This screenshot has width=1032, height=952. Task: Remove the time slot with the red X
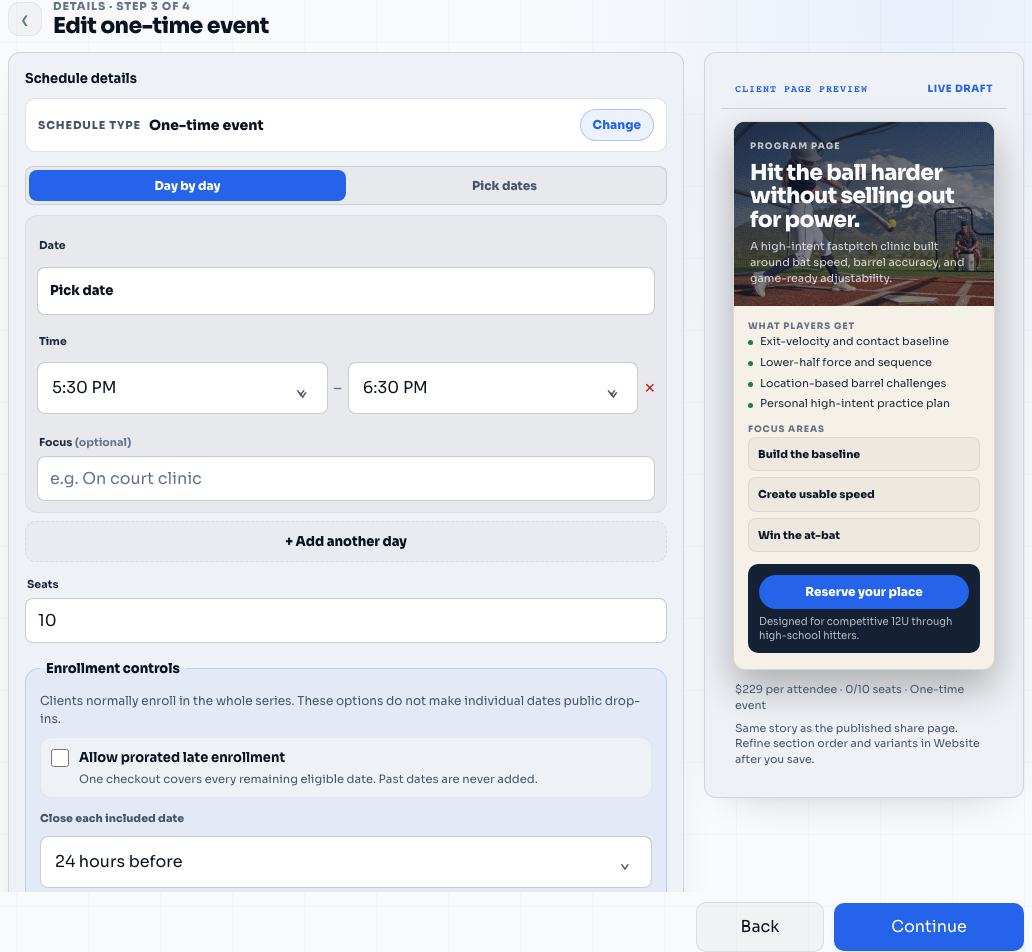[x=650, y=388]
